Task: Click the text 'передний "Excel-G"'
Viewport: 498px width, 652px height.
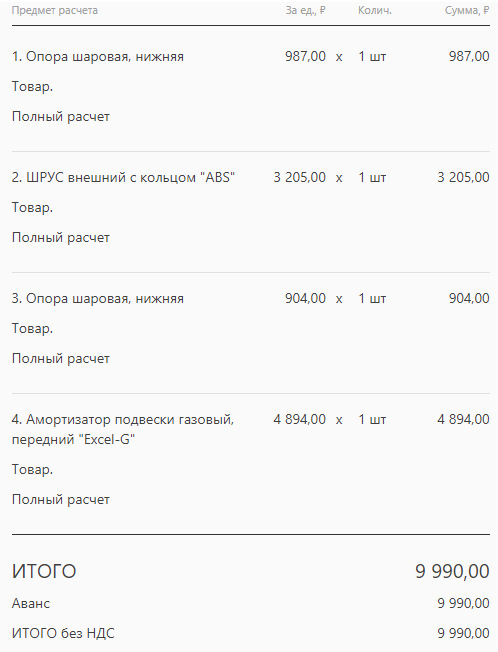Action: 74,439
